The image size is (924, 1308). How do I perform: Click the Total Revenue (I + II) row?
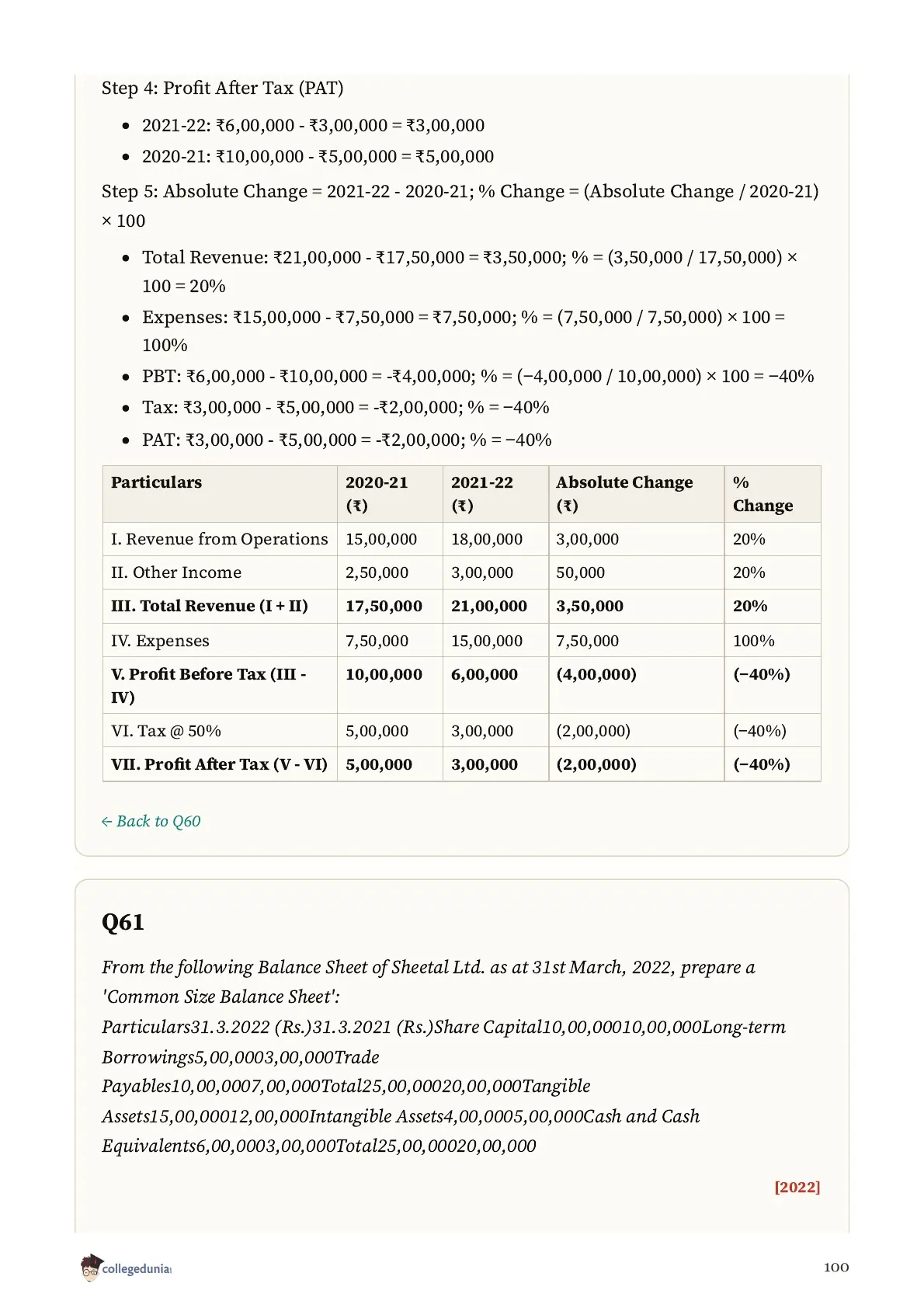tap(462, 606)
